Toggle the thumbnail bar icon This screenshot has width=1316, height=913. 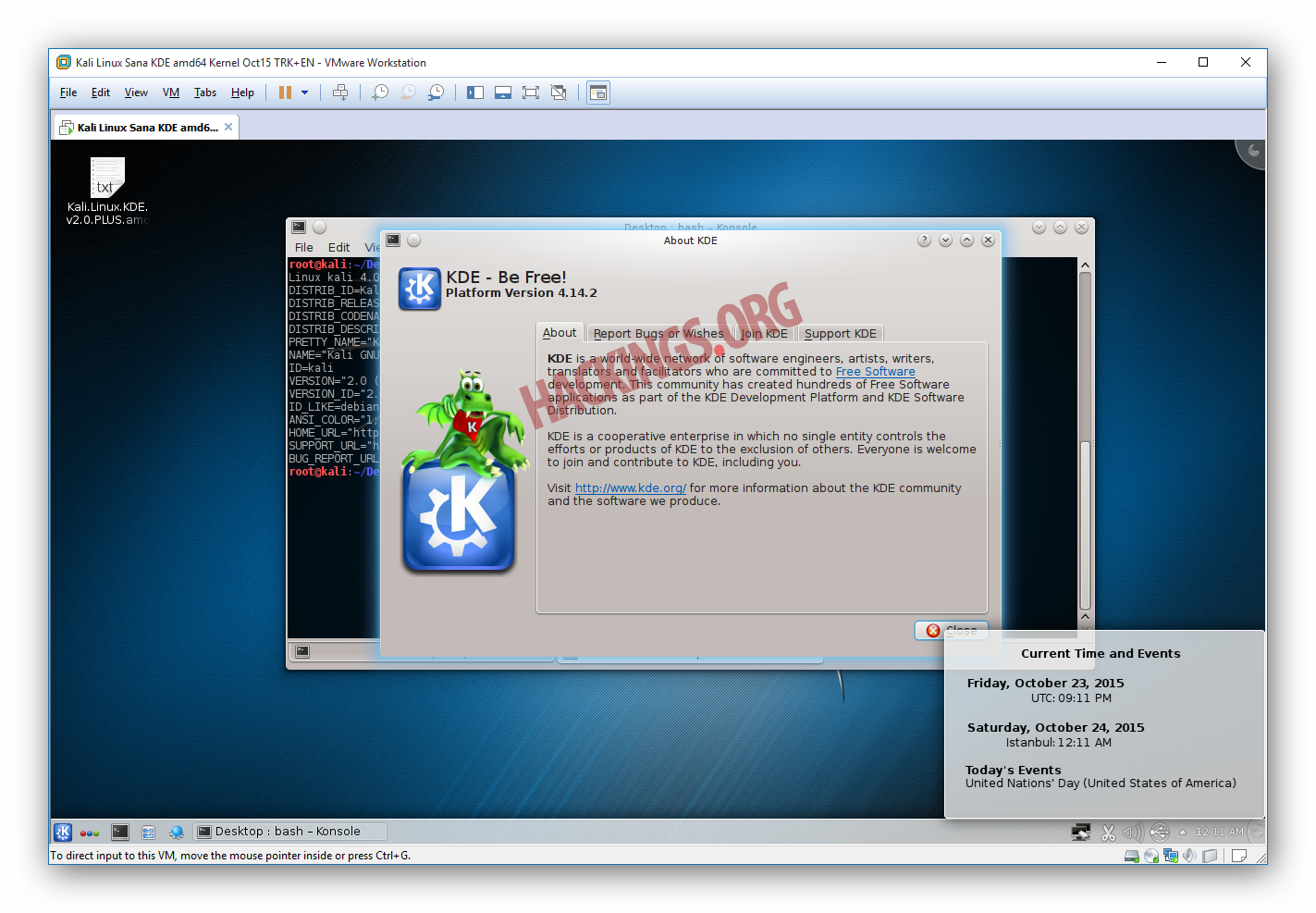503,93
